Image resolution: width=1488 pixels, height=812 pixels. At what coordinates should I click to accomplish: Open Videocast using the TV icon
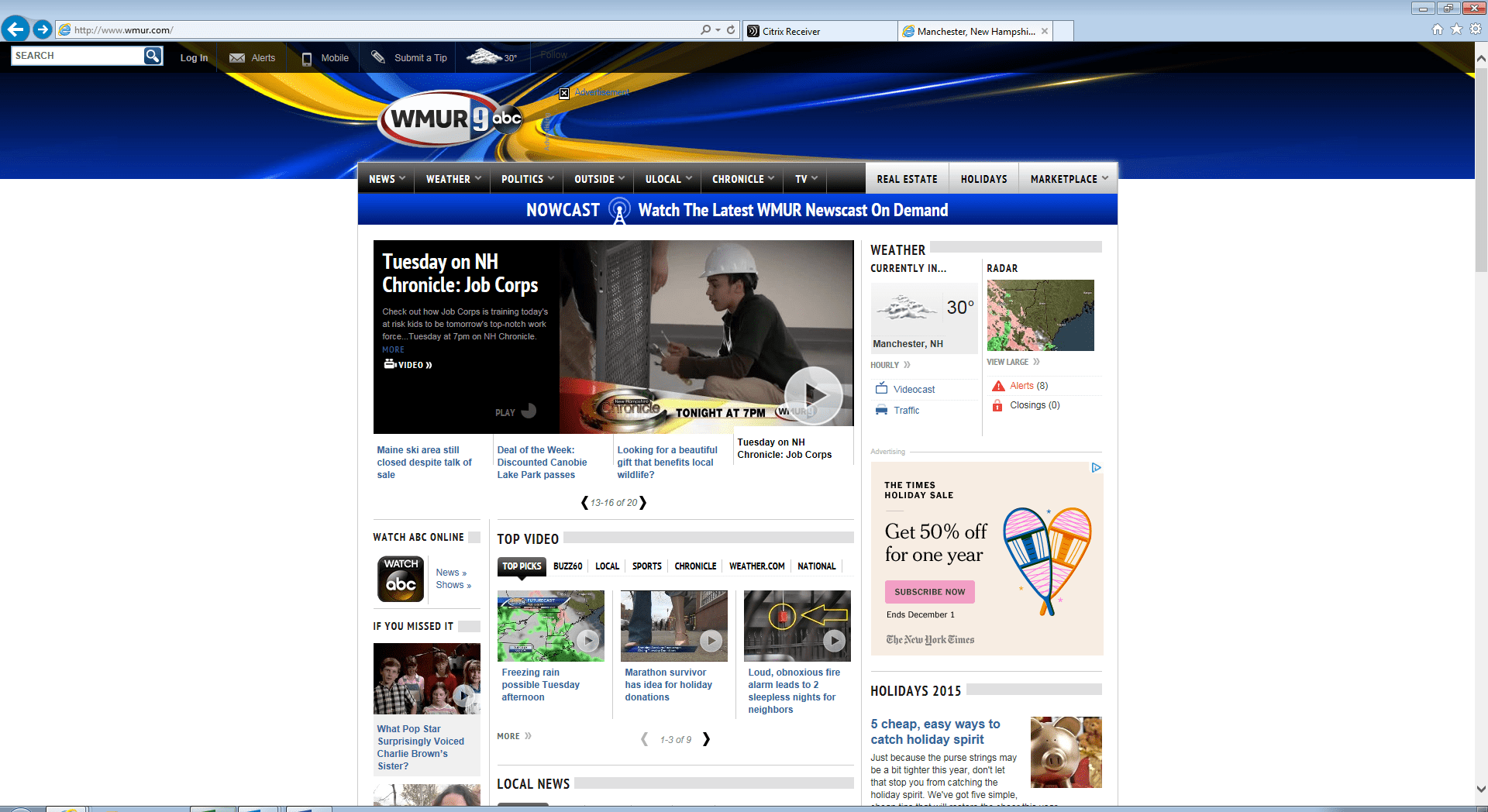(881, 388)
